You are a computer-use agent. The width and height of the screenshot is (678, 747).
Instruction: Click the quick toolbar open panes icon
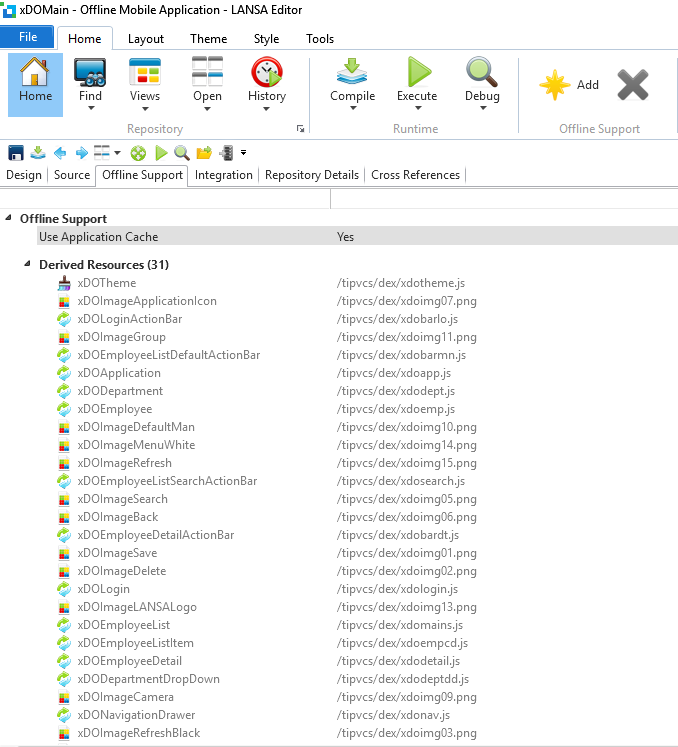[x=101, y=152]
